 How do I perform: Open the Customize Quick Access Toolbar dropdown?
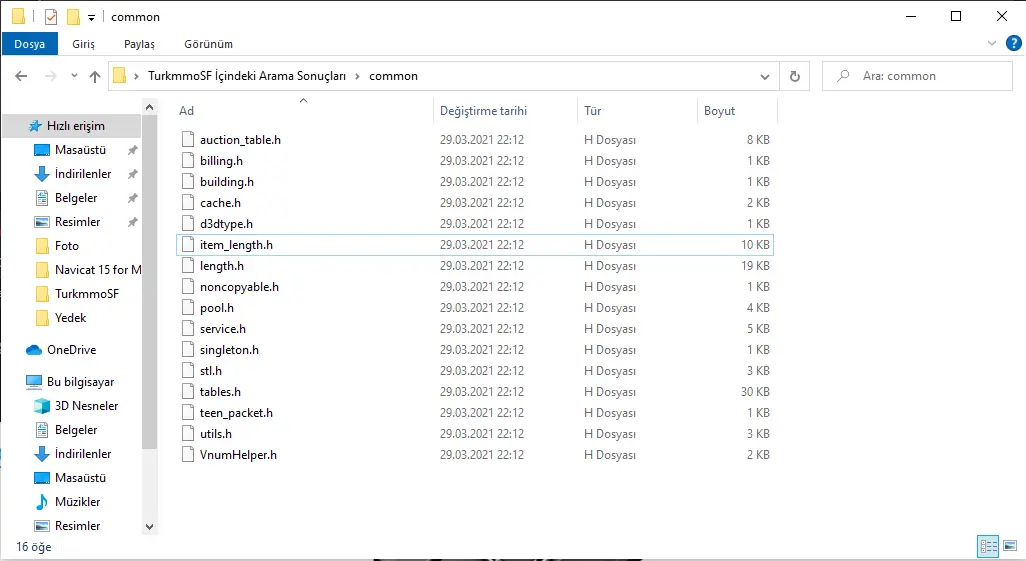pos(92,17)
